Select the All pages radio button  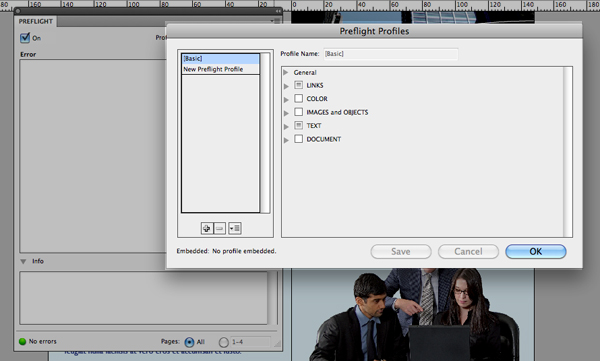pos(189,342)
